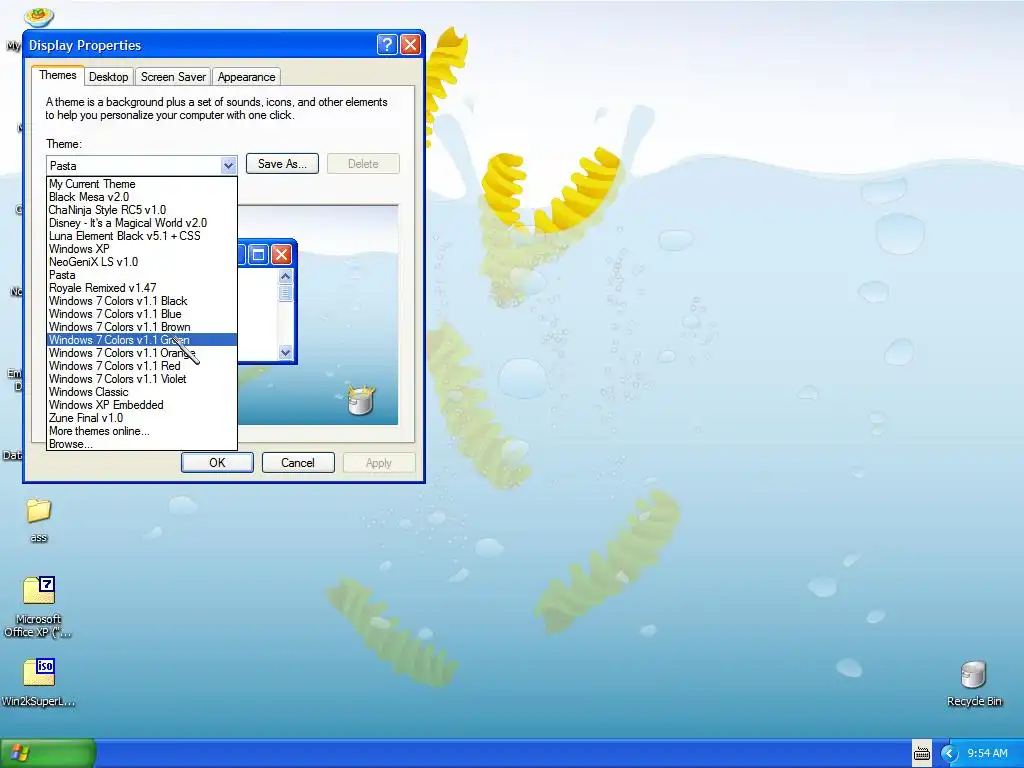
Task: Click the Delete button
Action: point(363,164)
